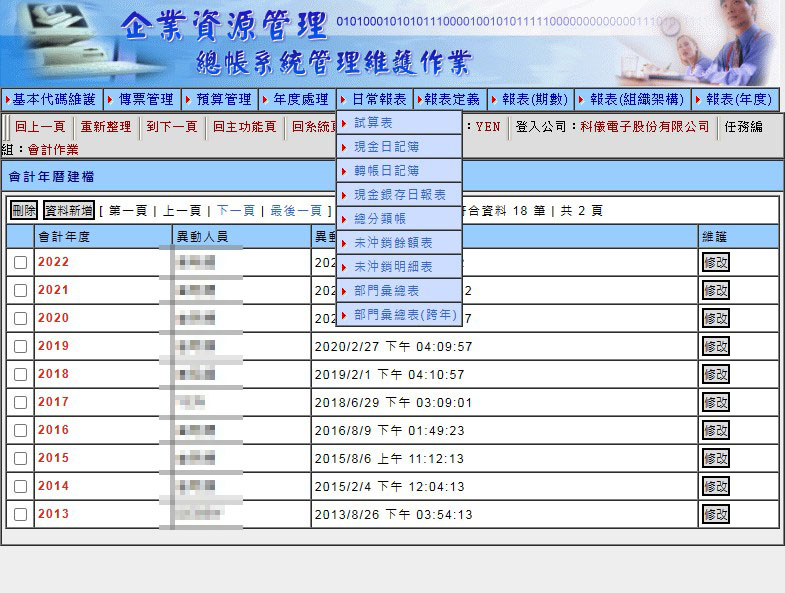This screenshot has height=593, width=785.
Task: Open the 報表(期數) menu
Action: pos(531,100)
